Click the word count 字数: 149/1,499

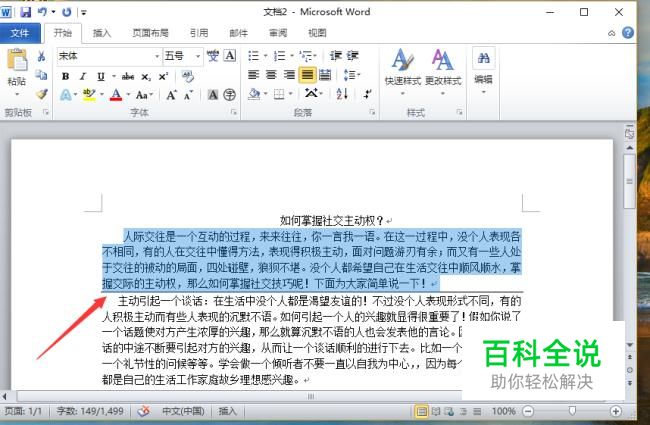90,411
